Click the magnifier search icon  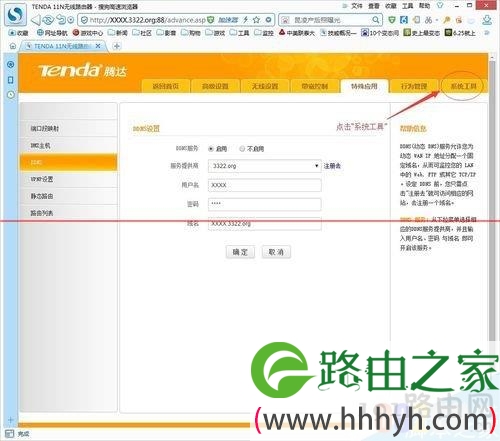[376, 20]
